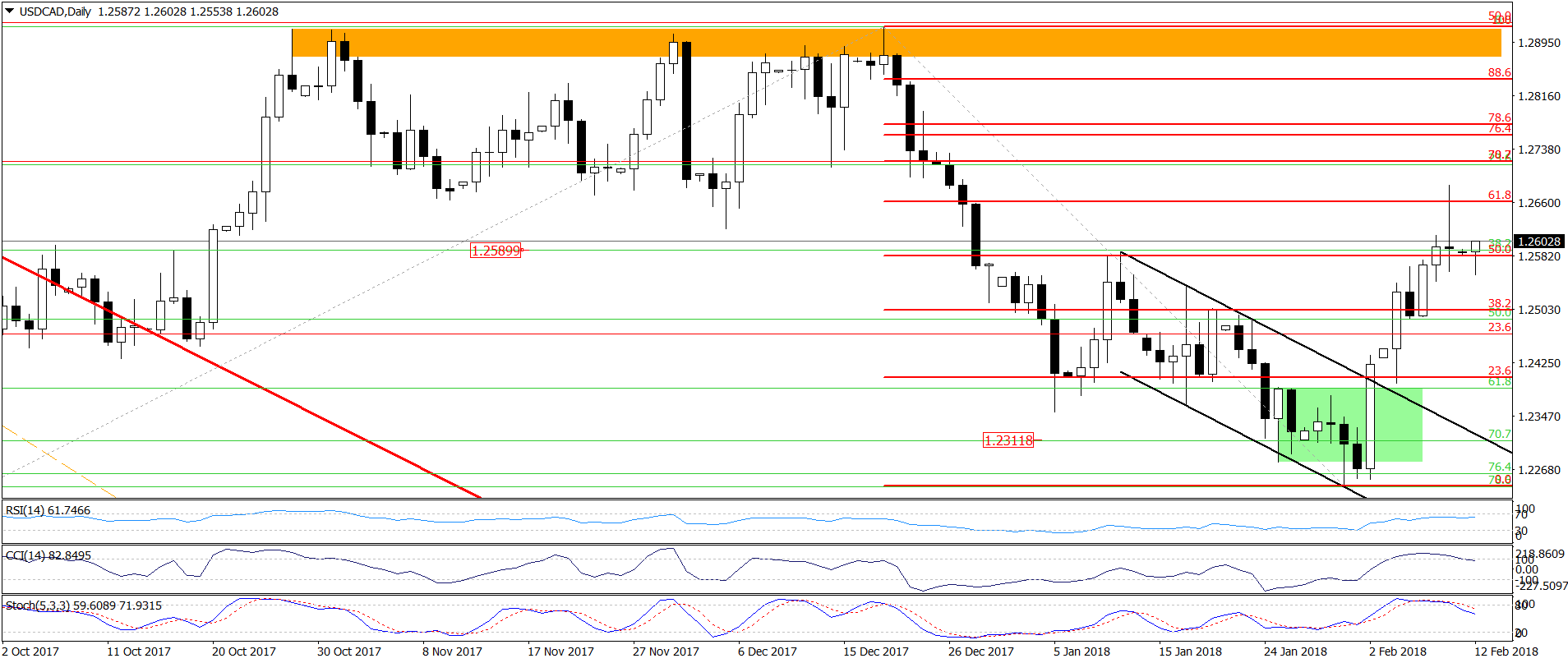The image size is (1568, 663).
Task: Click the 15 Dec 2017 date label
Action: [876, 651]
